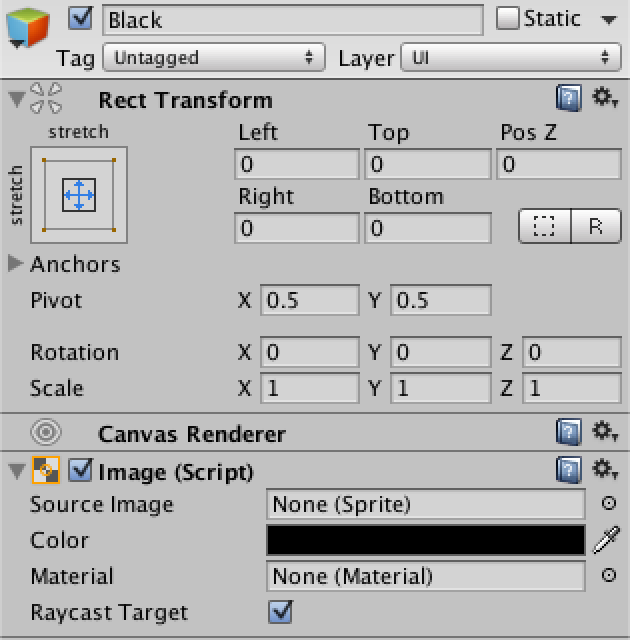
Task: Click the Source Image None (Sprite) field
Action: [x=426, y=504]
